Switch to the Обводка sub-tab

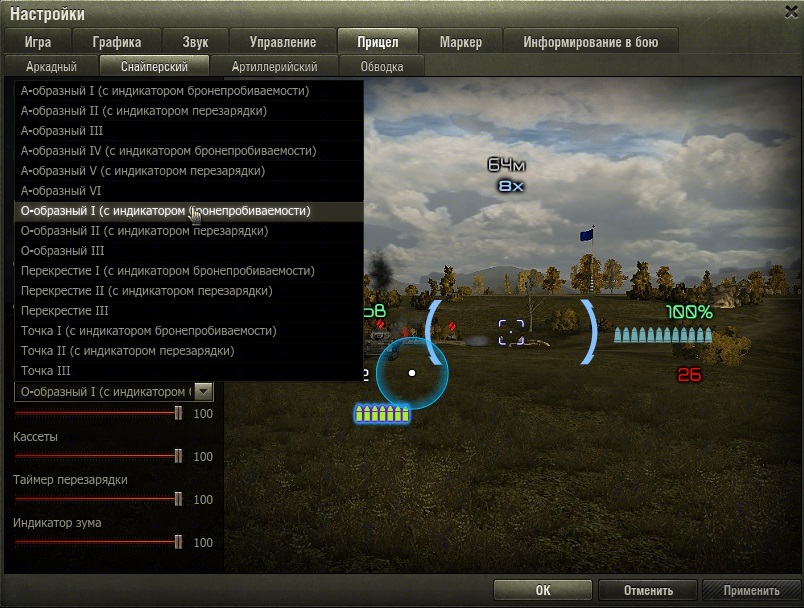(382, 66)
